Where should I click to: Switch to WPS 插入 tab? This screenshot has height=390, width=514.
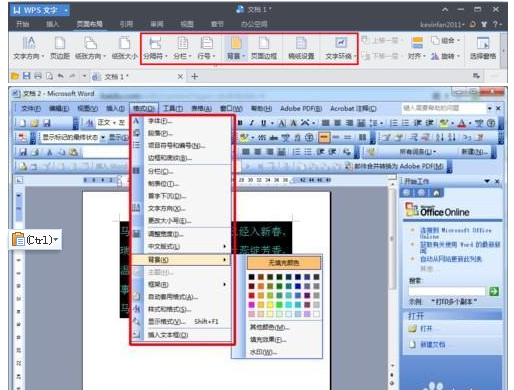pos(53,24)
